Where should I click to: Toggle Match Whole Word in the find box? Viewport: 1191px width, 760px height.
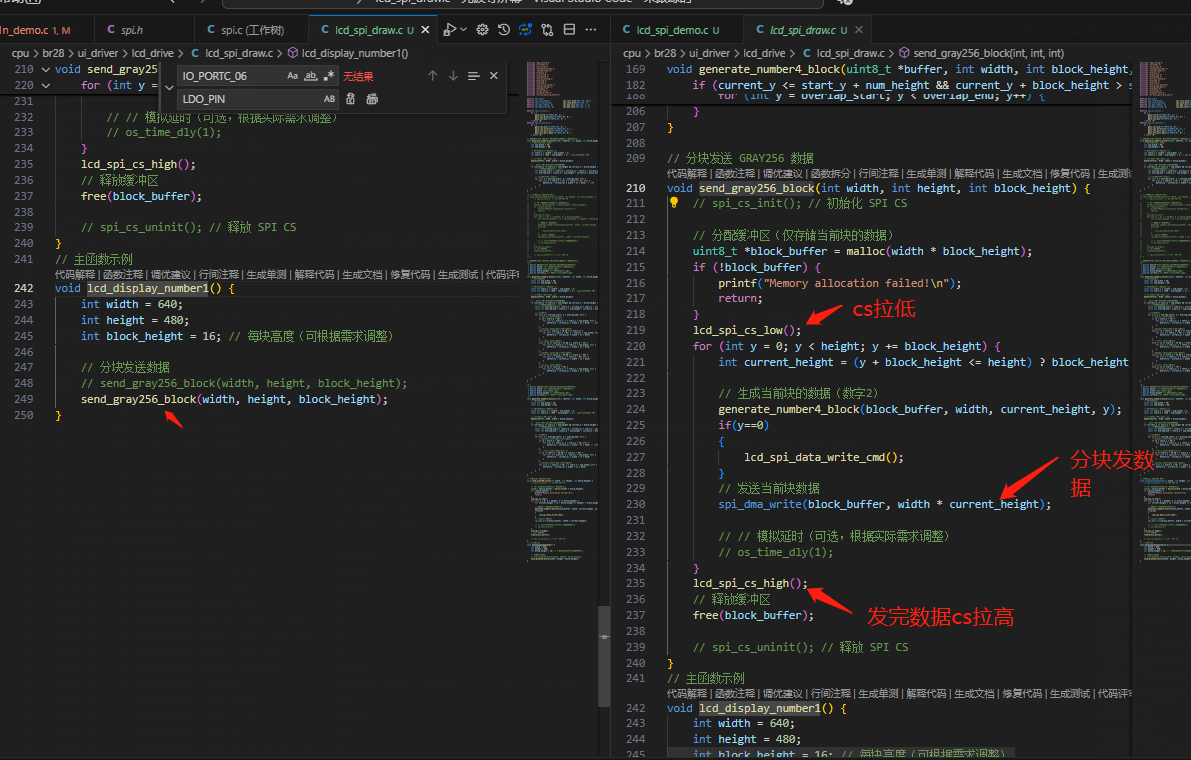click(x=311, y=76)
